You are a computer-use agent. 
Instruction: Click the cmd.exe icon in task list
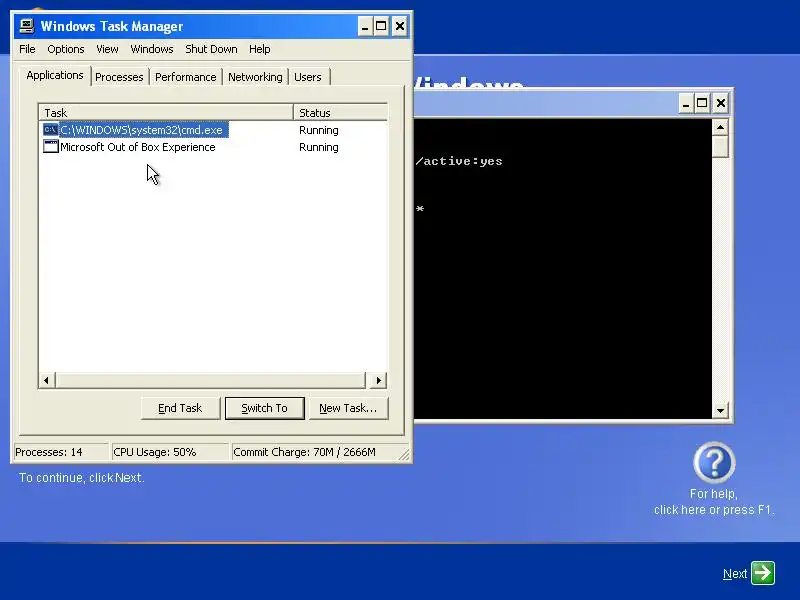click(x=51, y=130)
